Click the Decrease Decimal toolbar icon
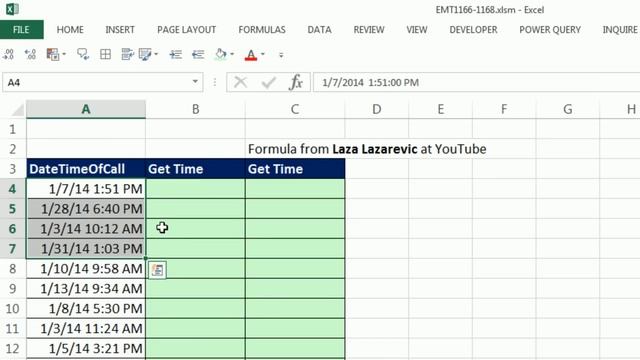 [x=8, y=54]
